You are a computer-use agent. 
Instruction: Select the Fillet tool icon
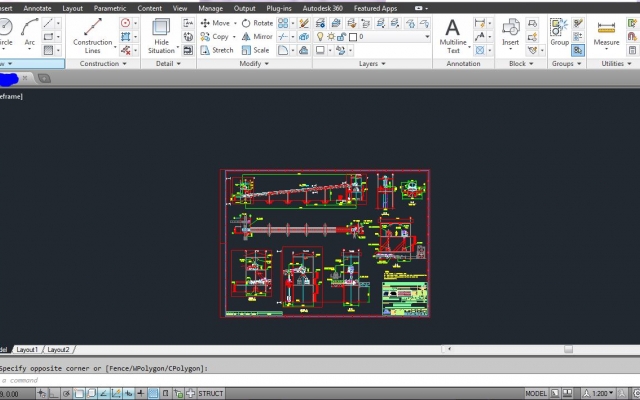[282, 50]
